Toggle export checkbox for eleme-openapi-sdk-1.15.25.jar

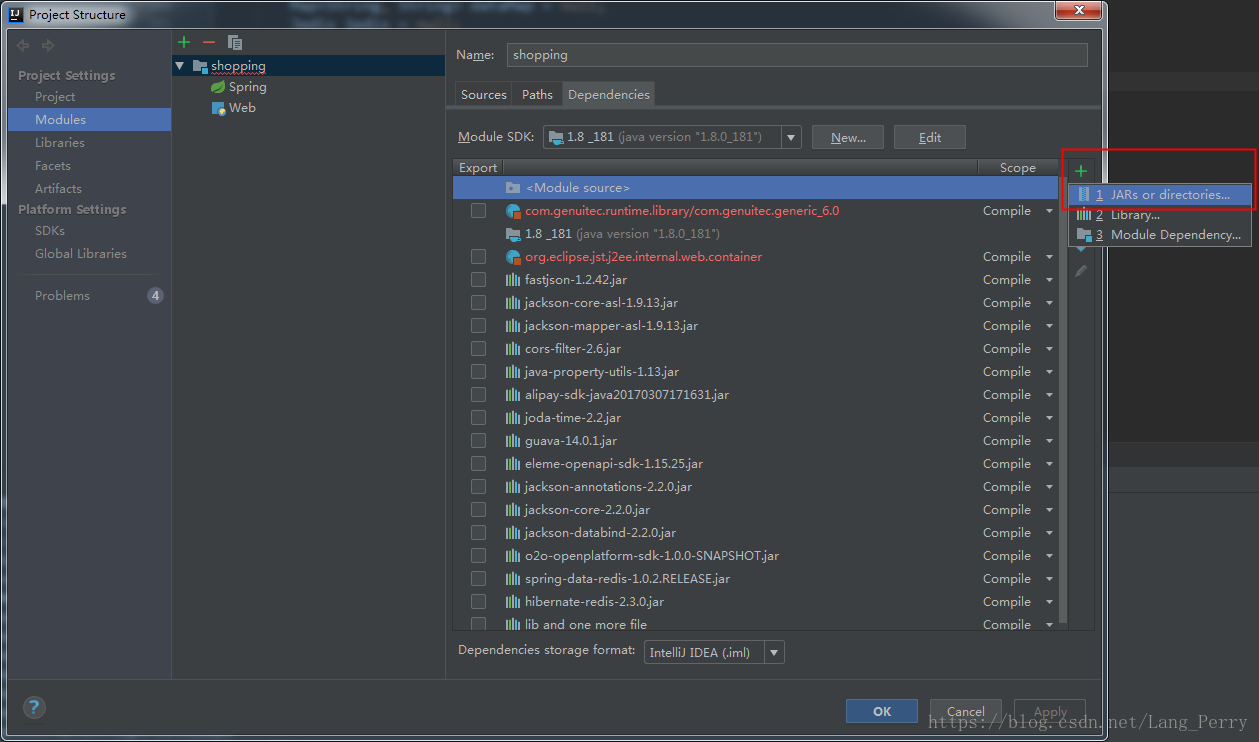478,464
